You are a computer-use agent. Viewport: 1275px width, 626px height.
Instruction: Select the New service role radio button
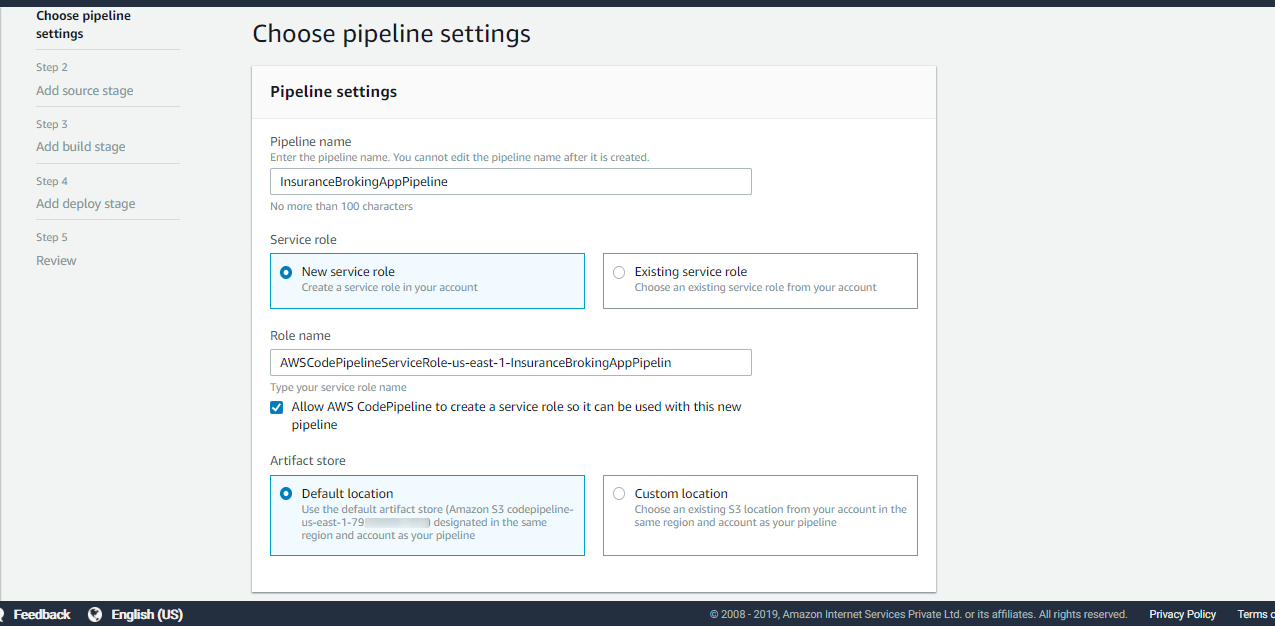286,272
